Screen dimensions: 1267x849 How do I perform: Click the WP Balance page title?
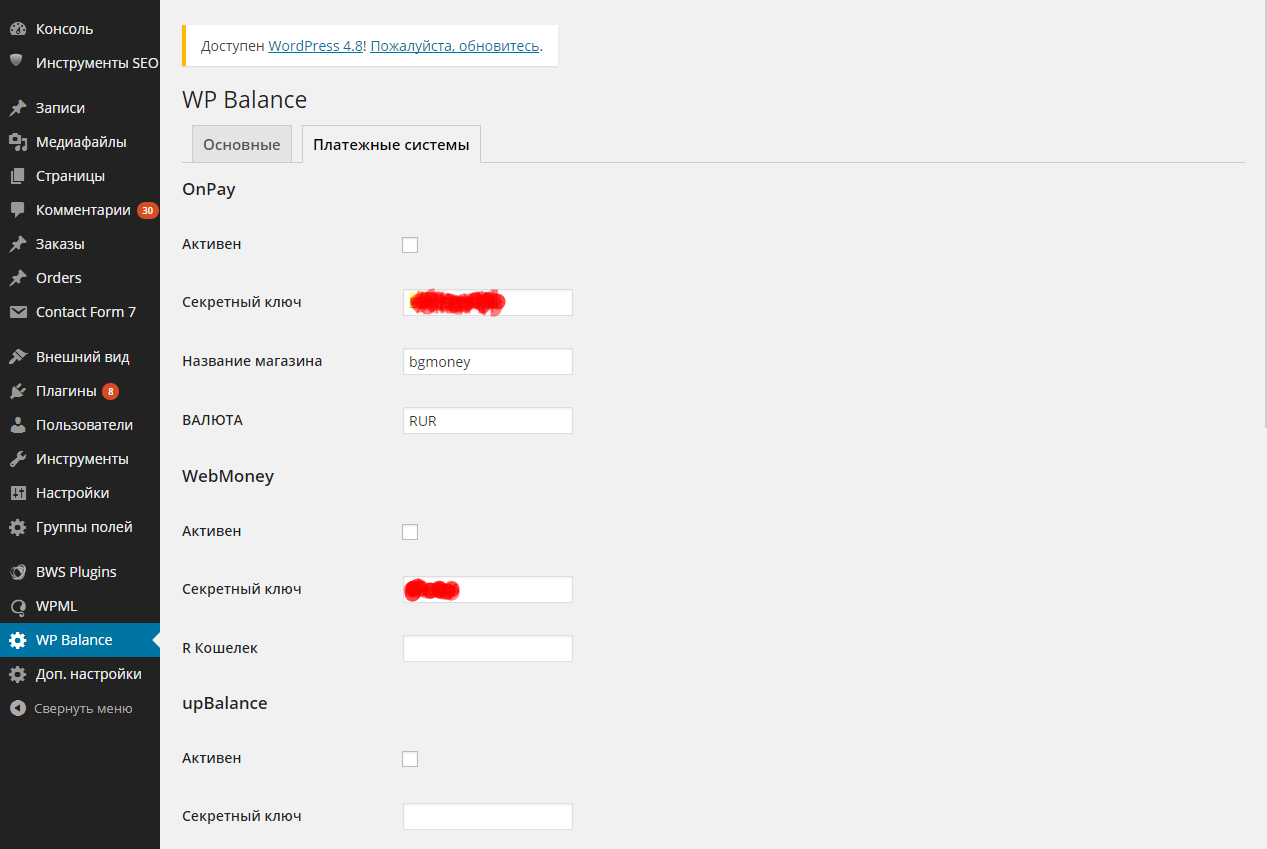(x=244, y=100)
